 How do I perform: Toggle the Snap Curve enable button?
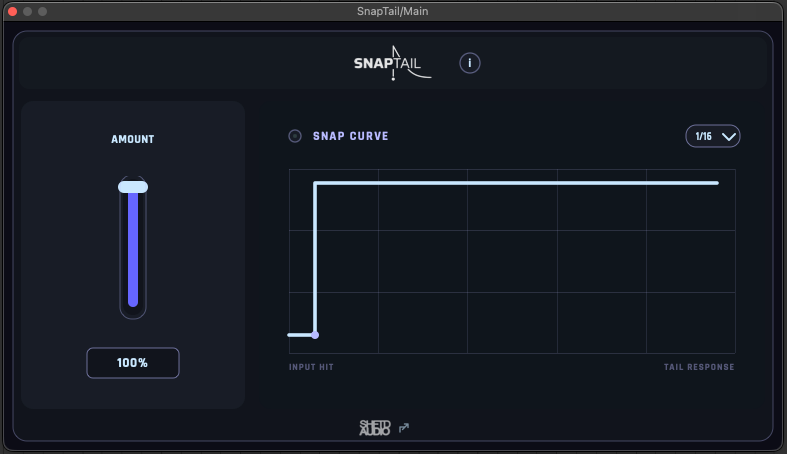click(x=295, y=136)
